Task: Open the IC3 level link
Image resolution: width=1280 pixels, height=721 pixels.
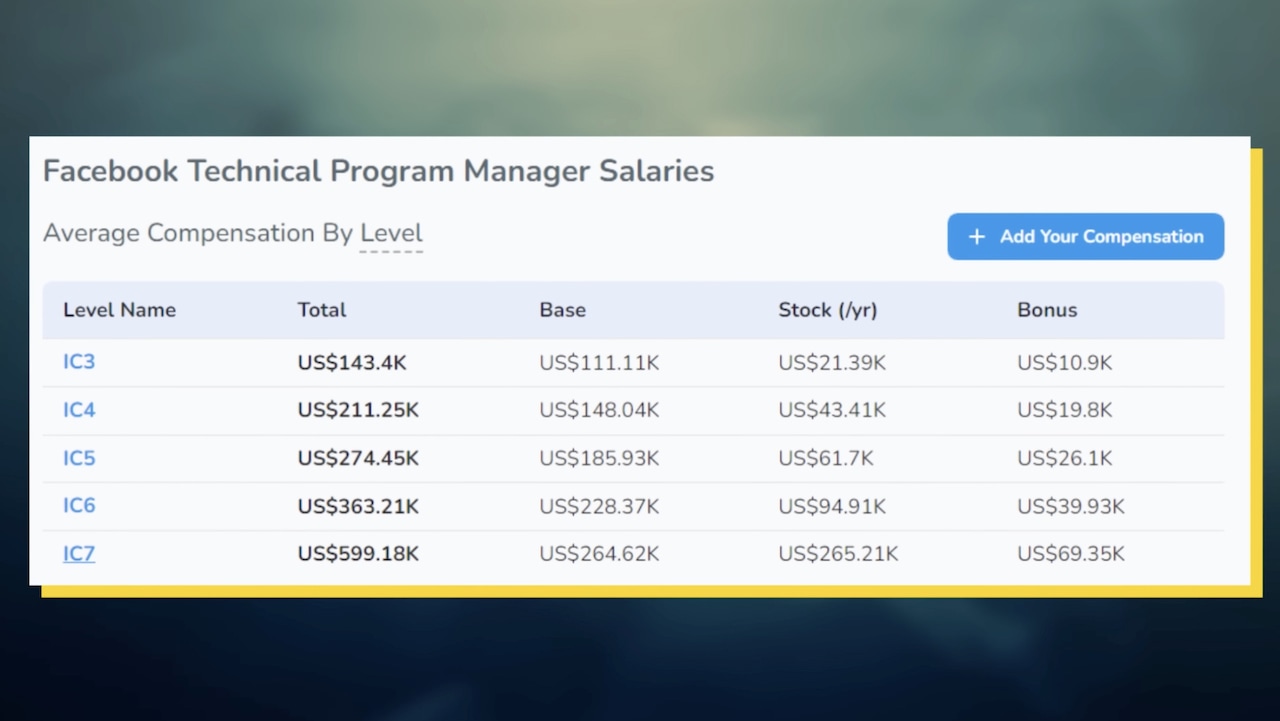Action: [79, 362]
